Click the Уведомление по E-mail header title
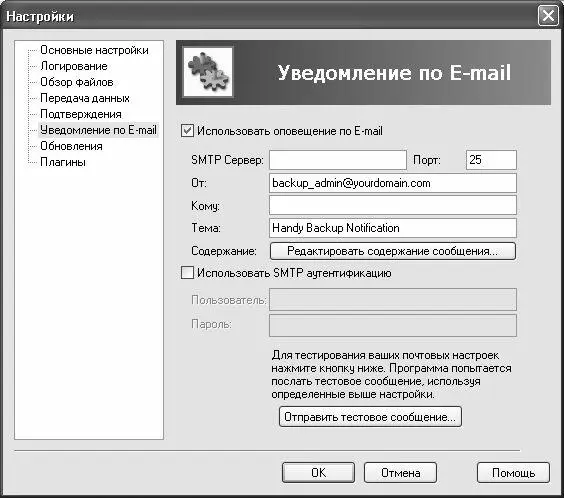Image resolution: width=564 pixels, height=498 pixels. (x=394, y=72)
